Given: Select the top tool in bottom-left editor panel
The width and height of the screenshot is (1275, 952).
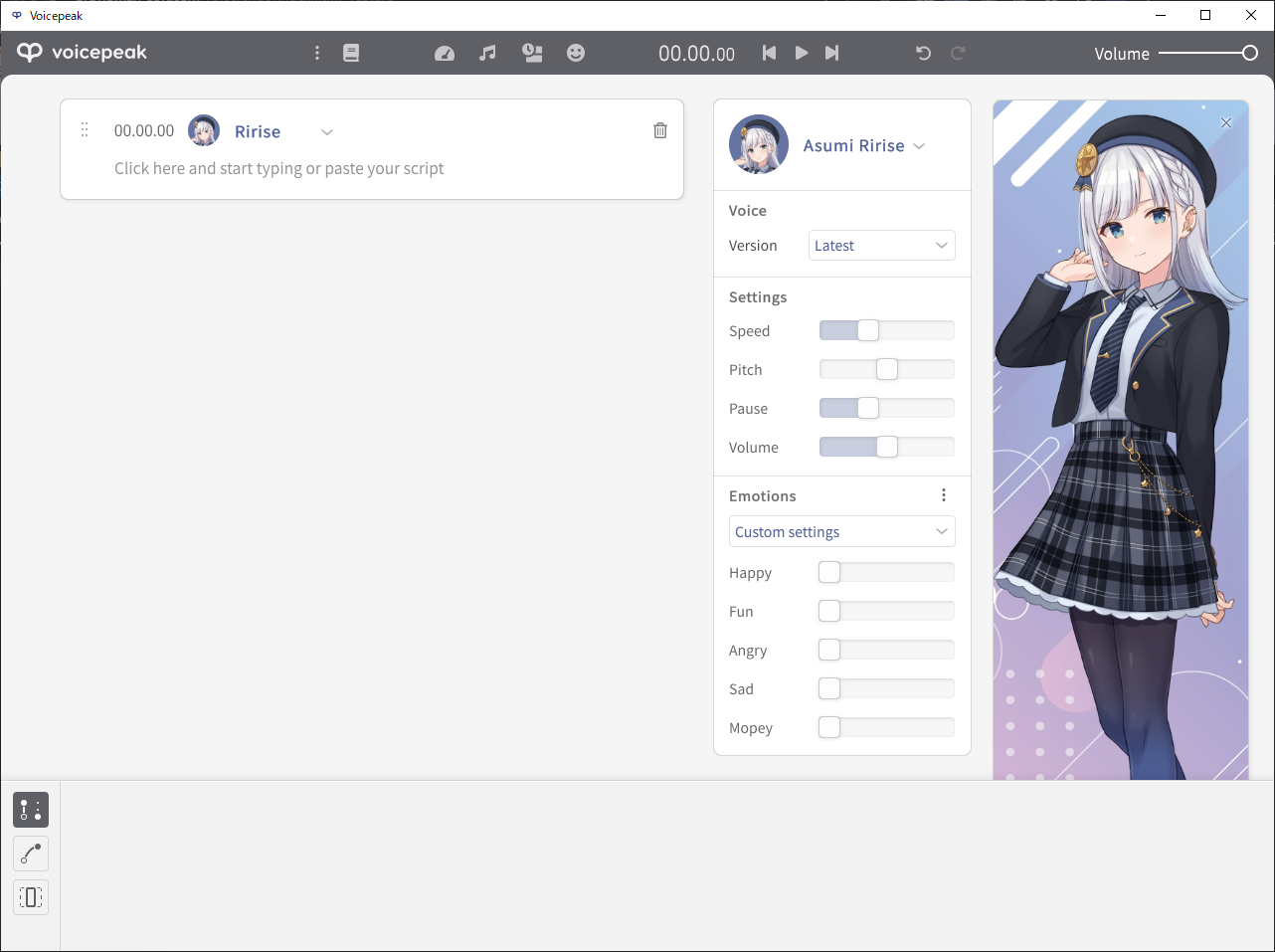Looking at the screenshot, I should pos(31,810).
